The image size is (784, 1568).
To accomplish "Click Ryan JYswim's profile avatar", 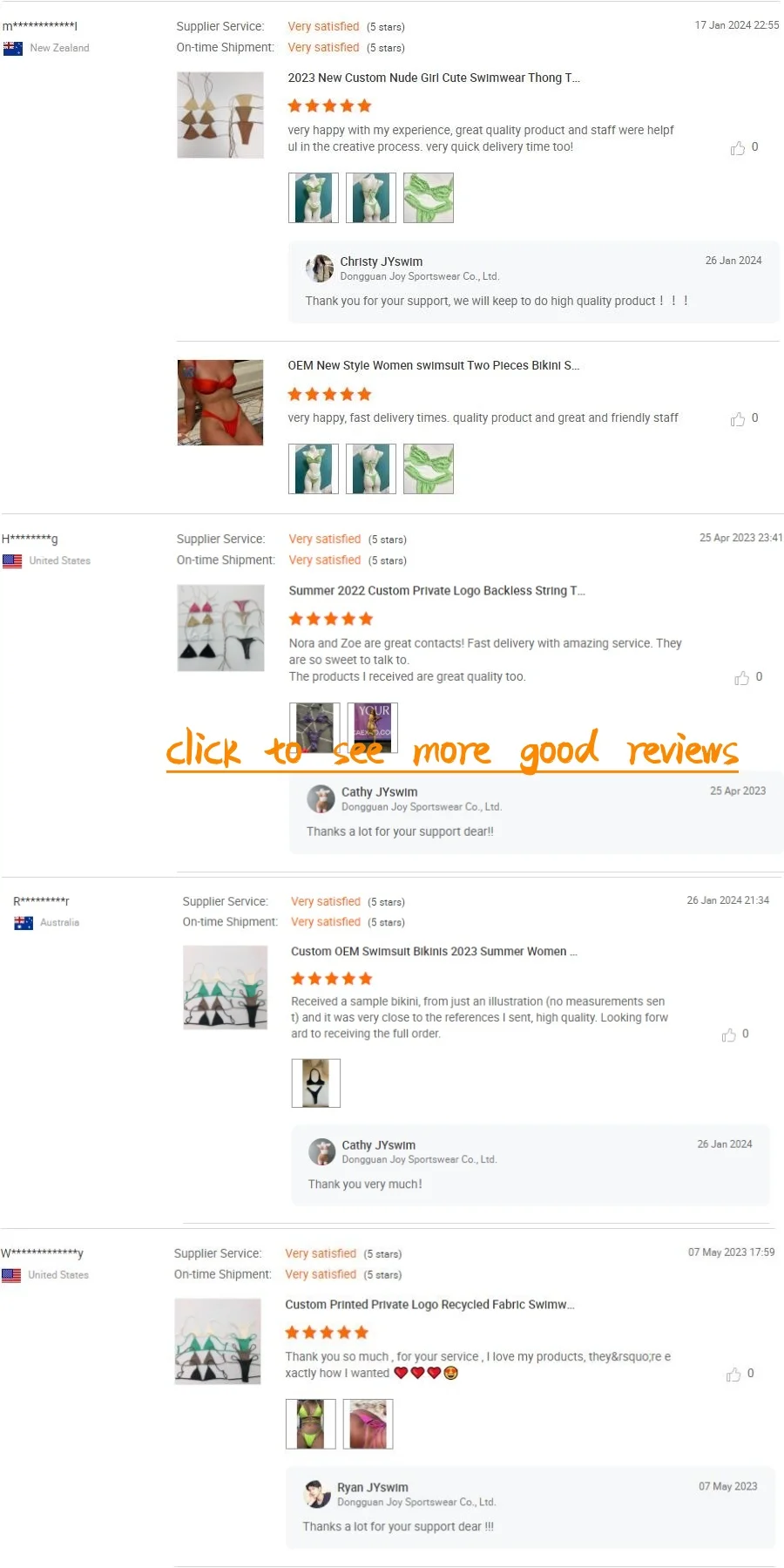I will click(x=317, y=1494).
